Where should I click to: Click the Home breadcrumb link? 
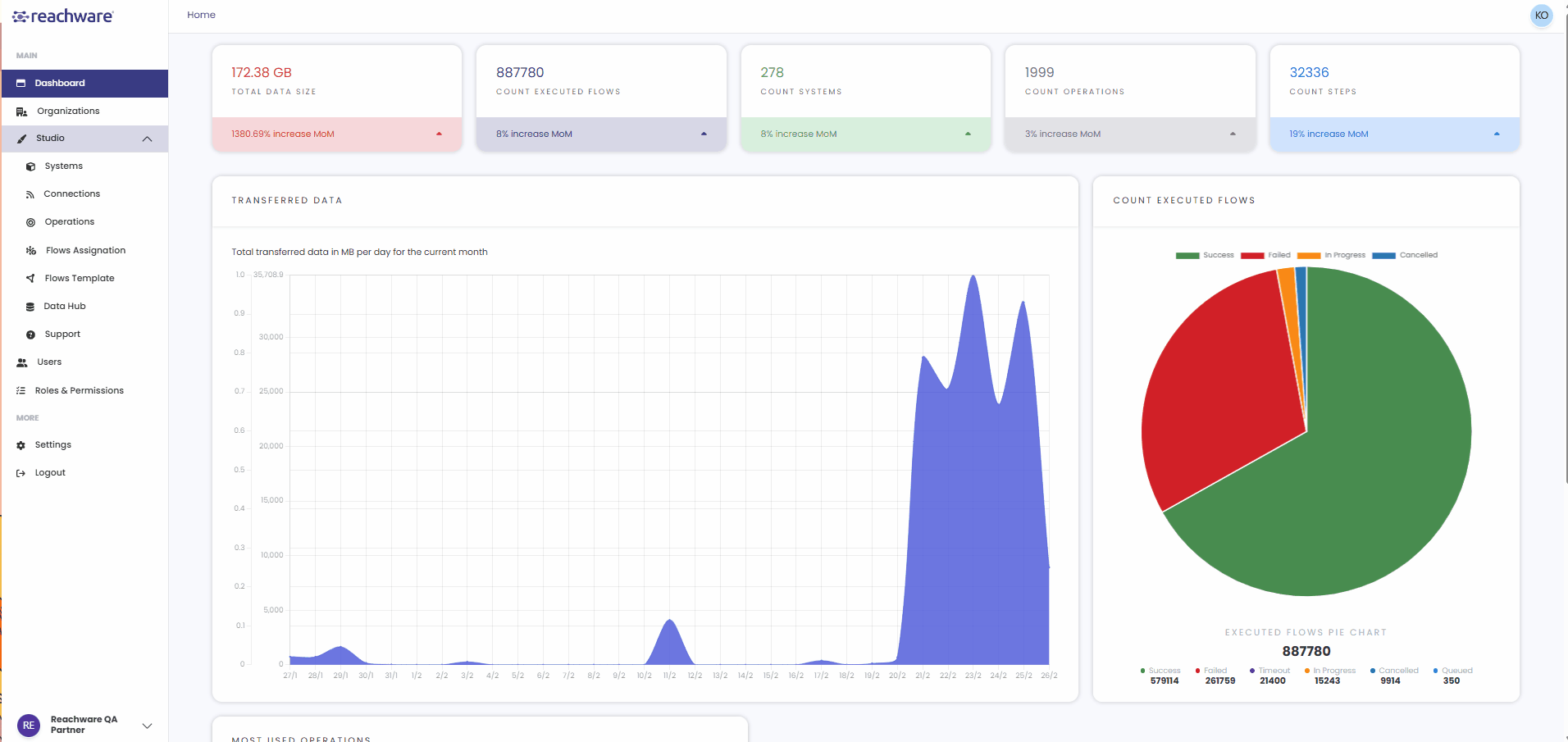[x=201, y=15]
